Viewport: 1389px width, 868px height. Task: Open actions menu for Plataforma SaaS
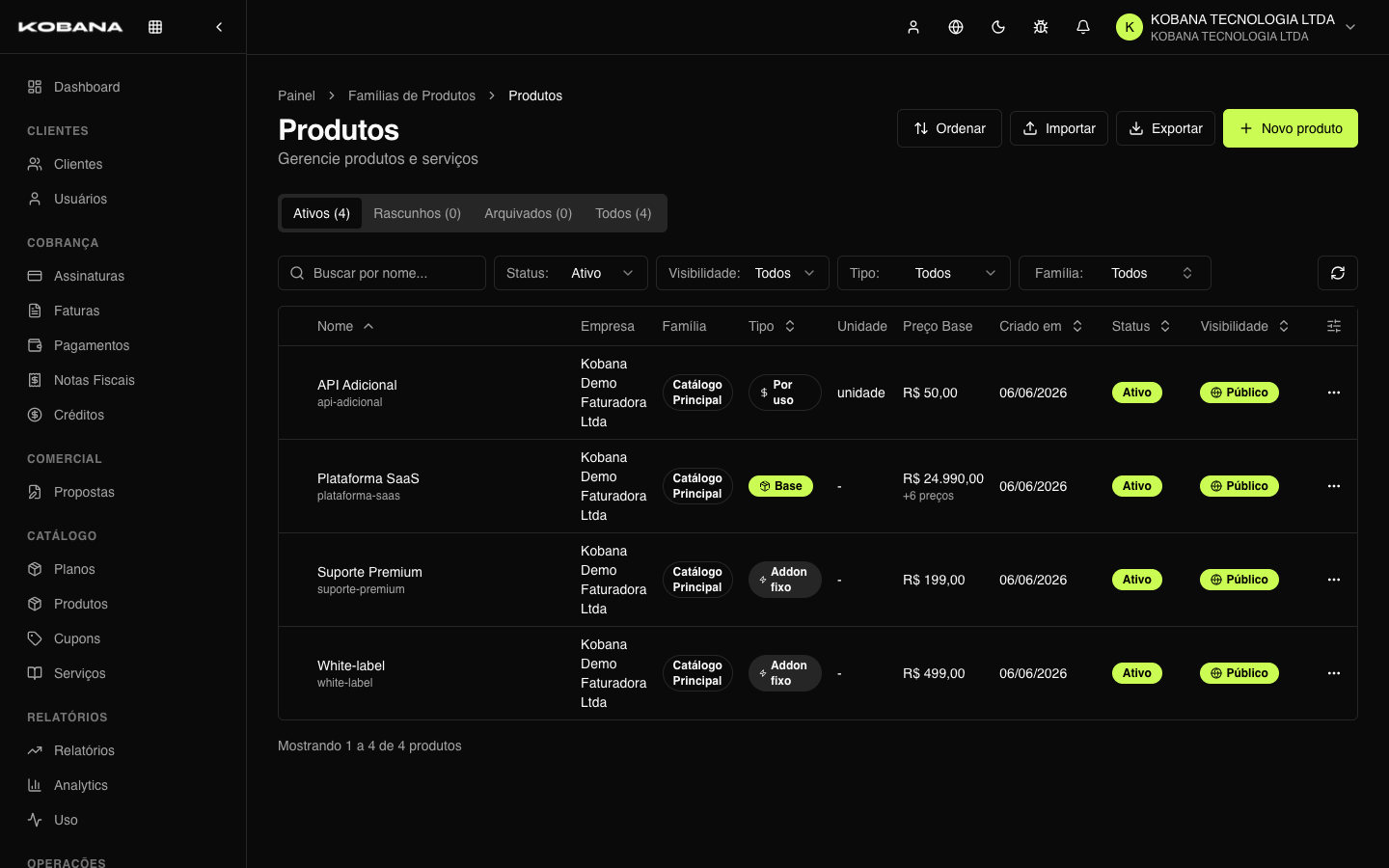coord(1334,486)
